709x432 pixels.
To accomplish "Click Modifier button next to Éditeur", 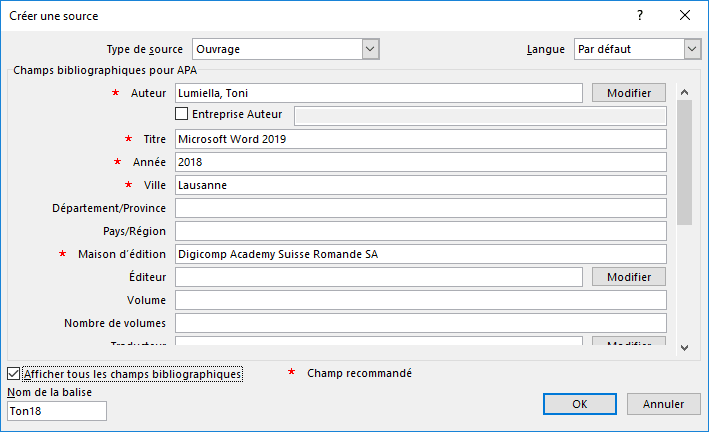I will tap(629, 277).
